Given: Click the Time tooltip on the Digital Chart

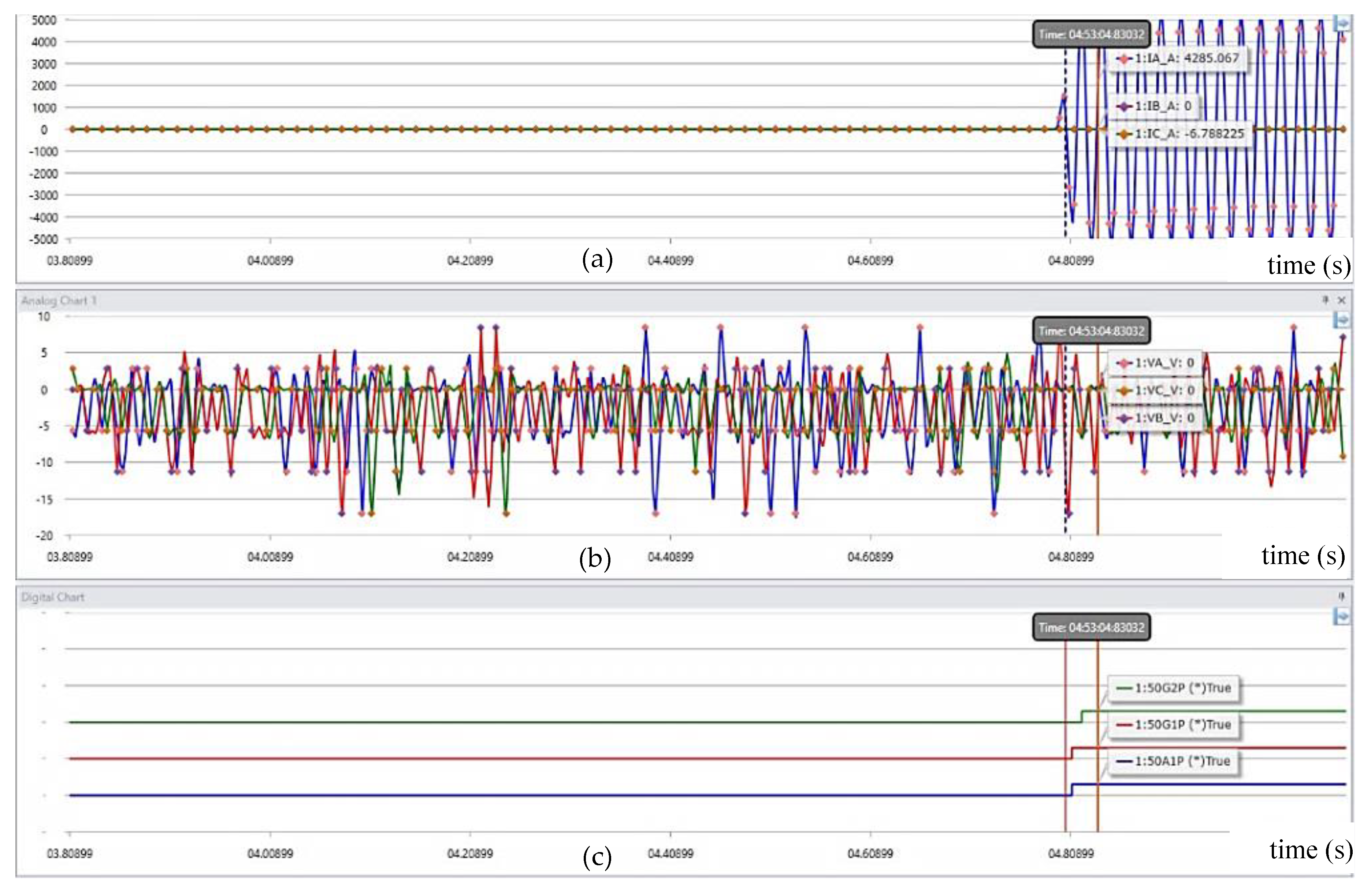Looking at the screenshot, I should 1092,628.
